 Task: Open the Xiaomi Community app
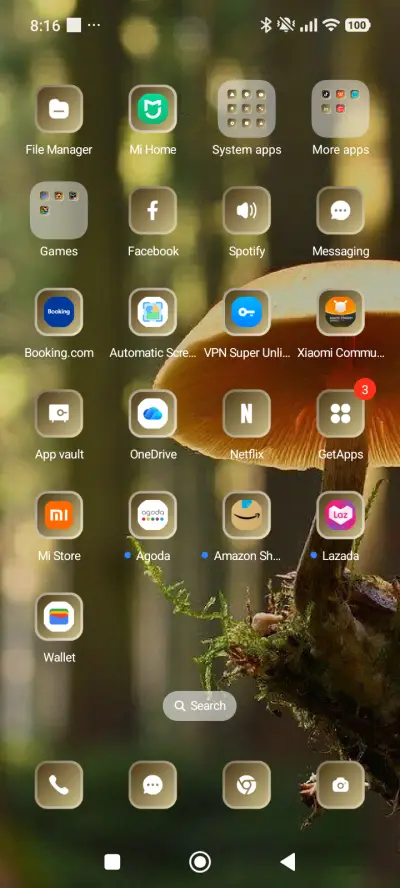[341, 312]
